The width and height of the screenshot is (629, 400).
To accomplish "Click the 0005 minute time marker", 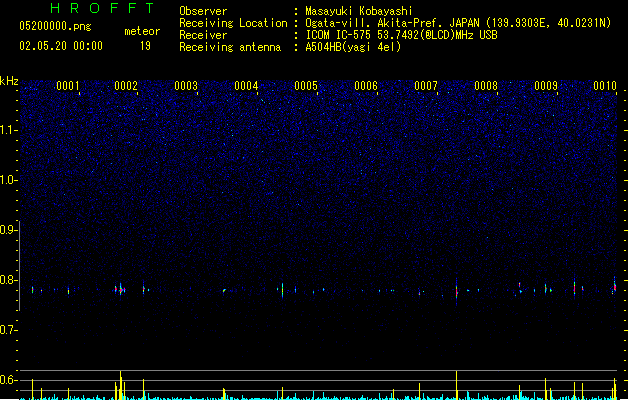I will pyautogui.click(x=306, y=86).
